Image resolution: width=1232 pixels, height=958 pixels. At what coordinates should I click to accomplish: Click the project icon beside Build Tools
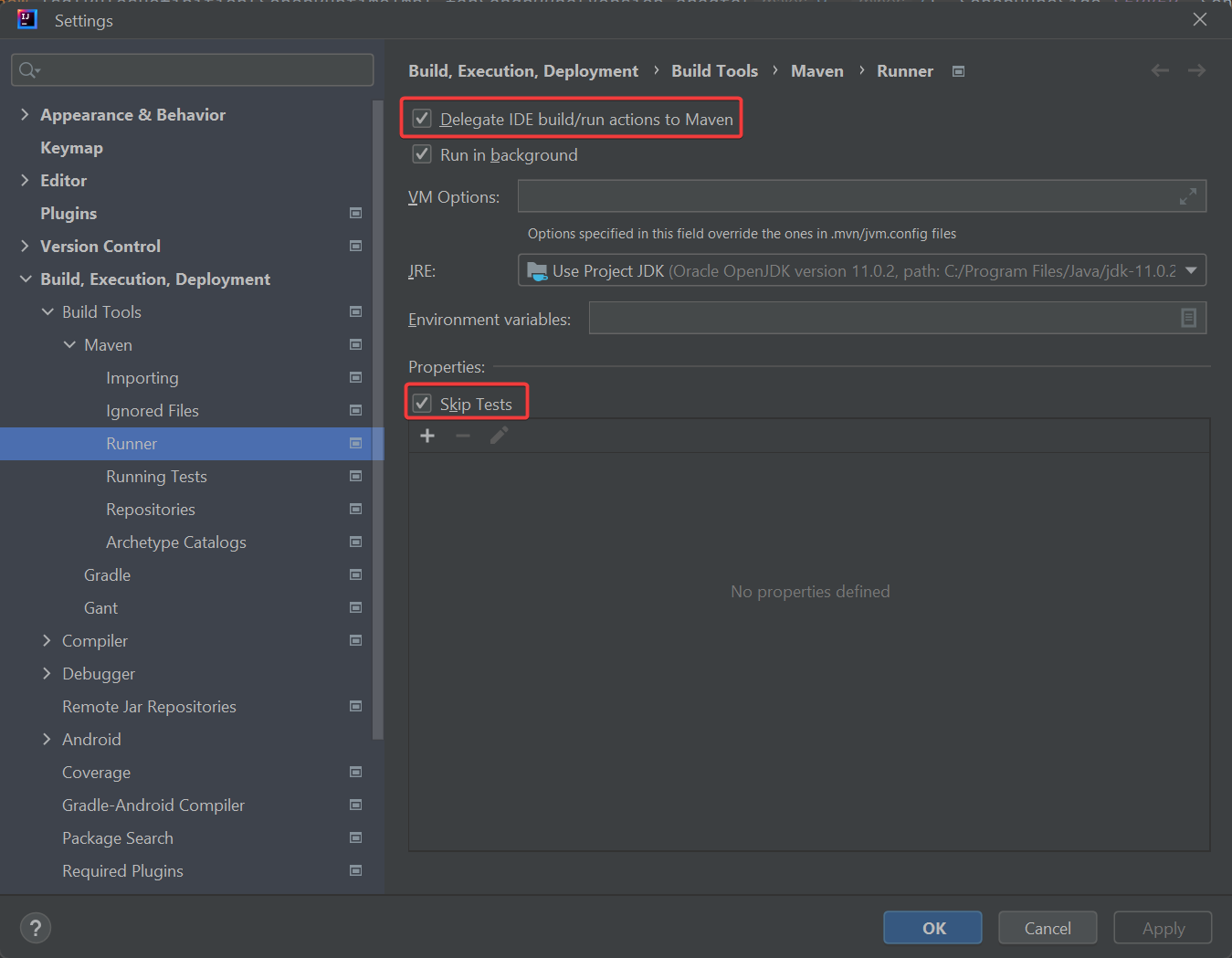tap(356, 311)
